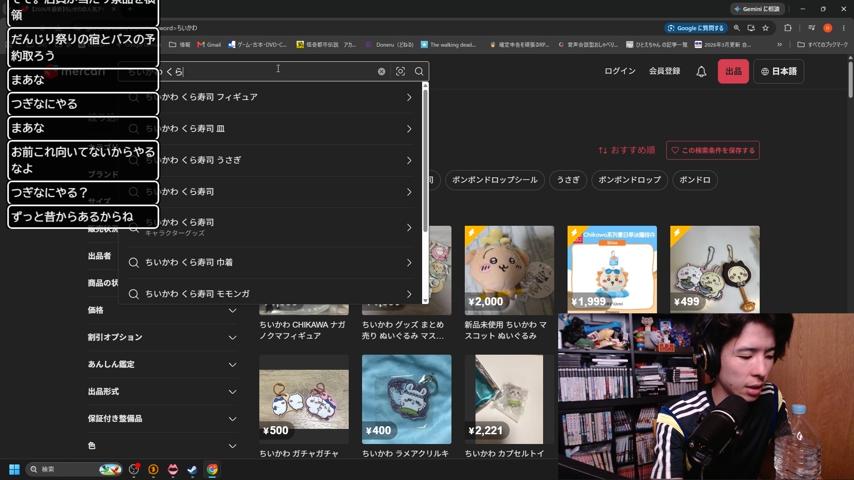Select suggestion ちいかわ くら寿司 皿
The height and width of the screenshot is (480, 854).
click(x=271, y=129)
